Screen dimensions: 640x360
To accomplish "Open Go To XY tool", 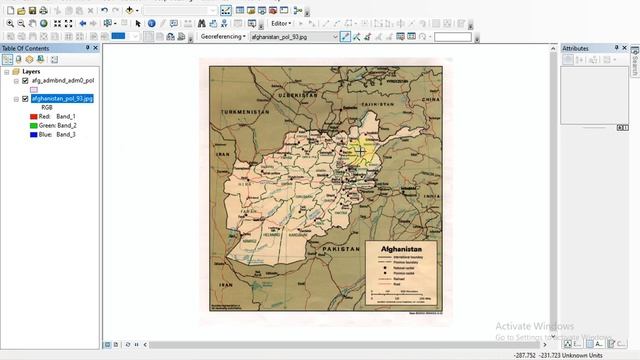I will coord(224,24).
